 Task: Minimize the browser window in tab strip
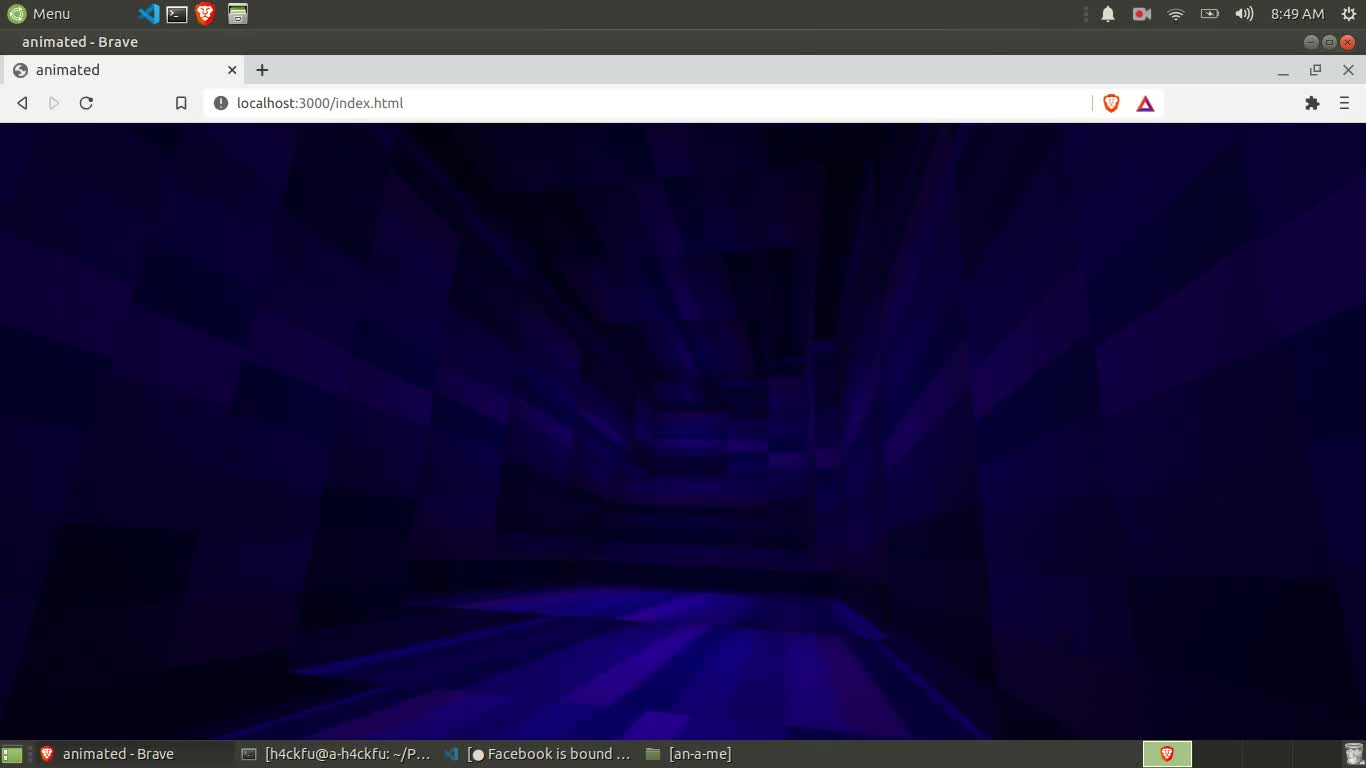point(1283,71)
